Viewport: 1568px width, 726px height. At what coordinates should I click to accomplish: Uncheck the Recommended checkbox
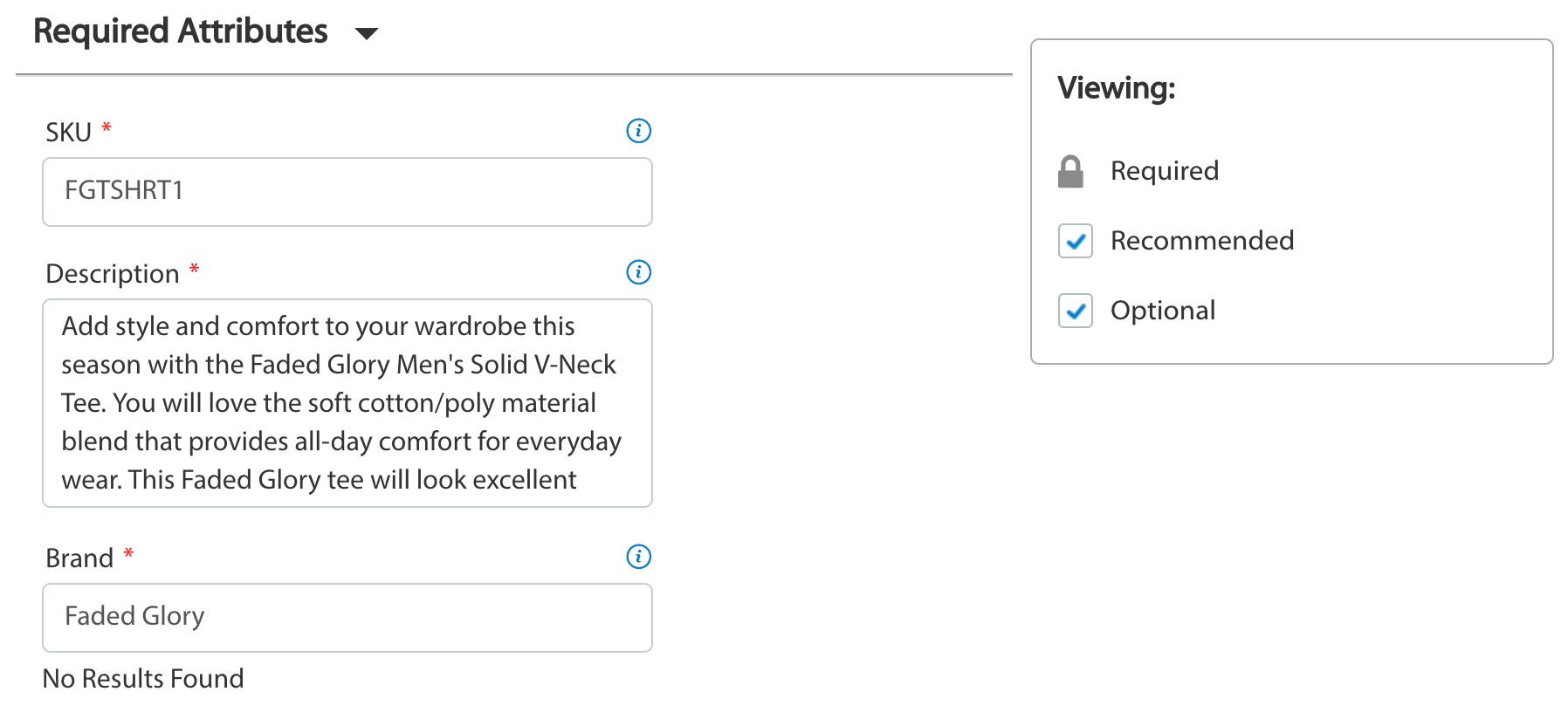(x=1076, y=241)
